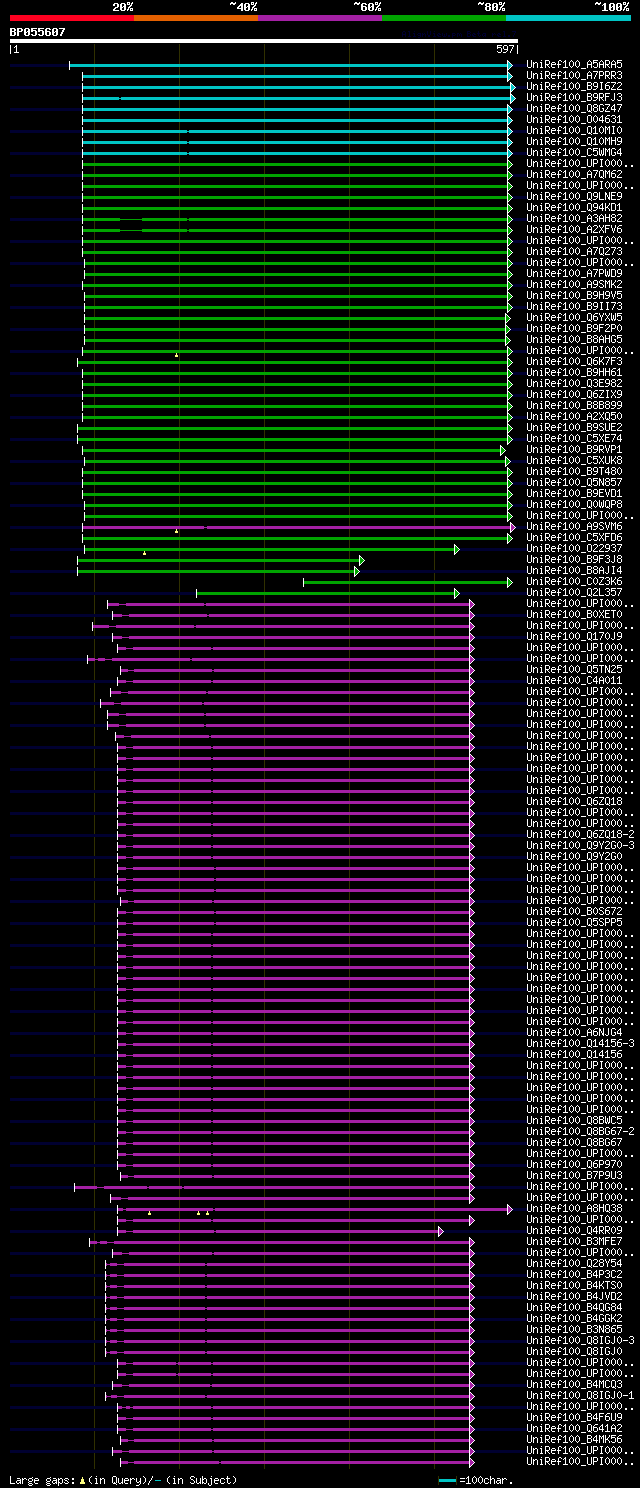Image resolution: width=640 pixels, height=1488 pixels.
Task: Select the UniRef100_Q94KD1 label
Action: click(x=574, y=207)
